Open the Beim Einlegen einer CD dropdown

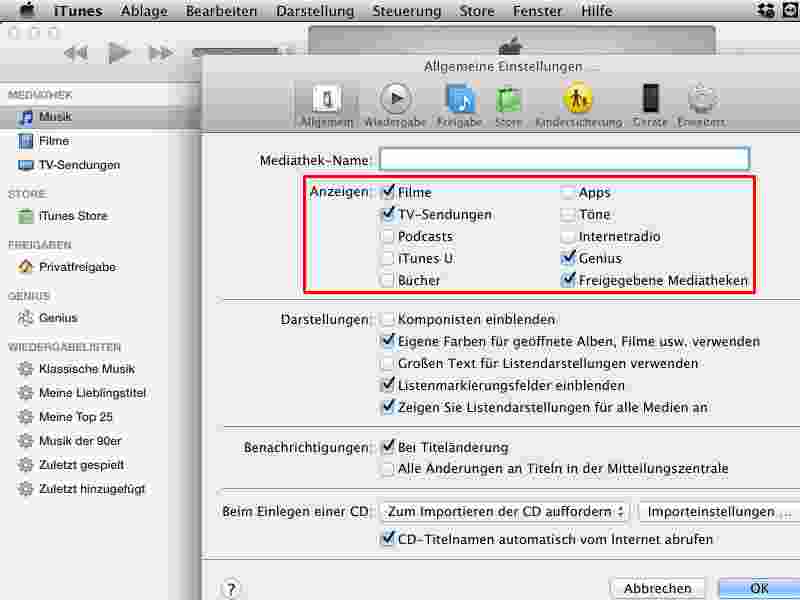(x=505, y=512)
